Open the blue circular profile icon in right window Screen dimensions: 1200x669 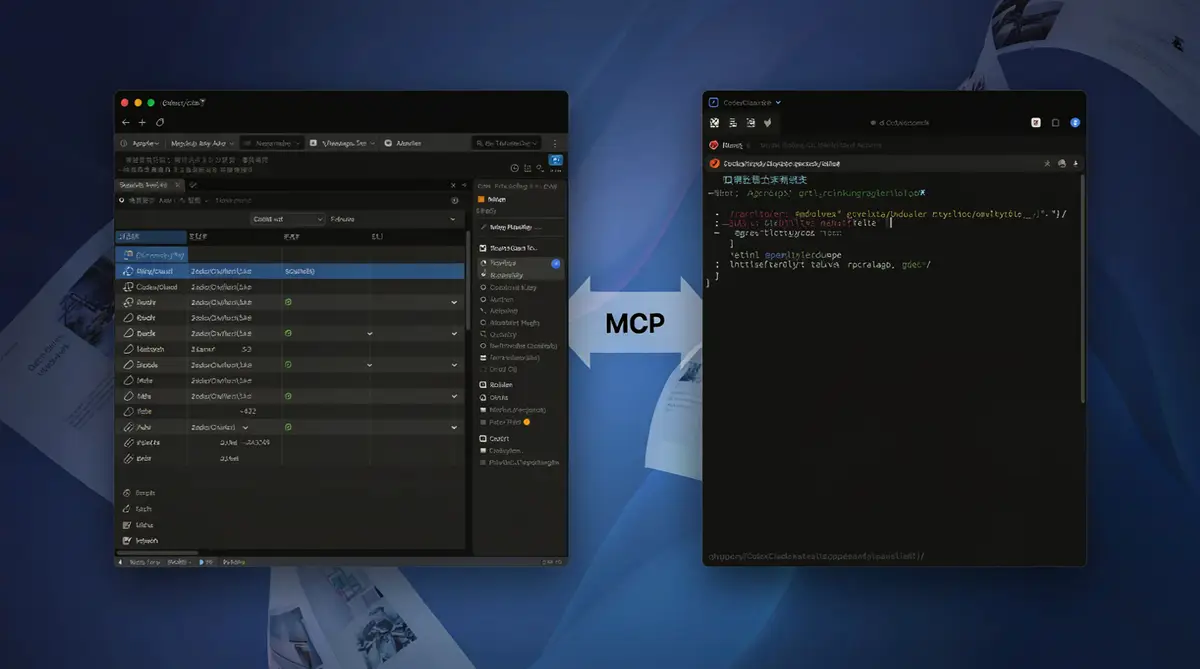(x=1075, y=122)
